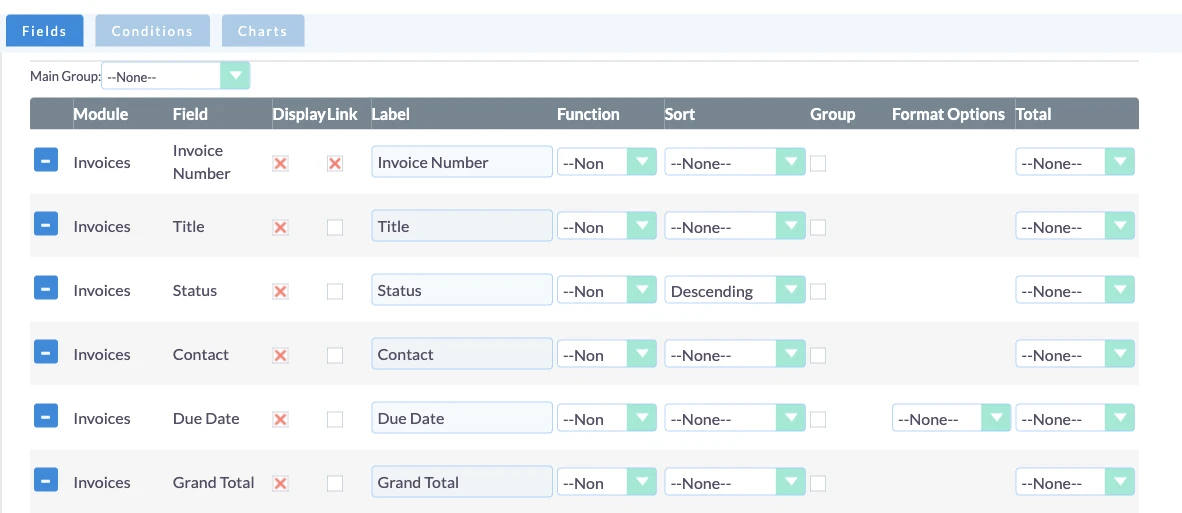The image size is (1182, 513).
Task: Open Total dropdown for Grand Total row
Action: 1075,483
